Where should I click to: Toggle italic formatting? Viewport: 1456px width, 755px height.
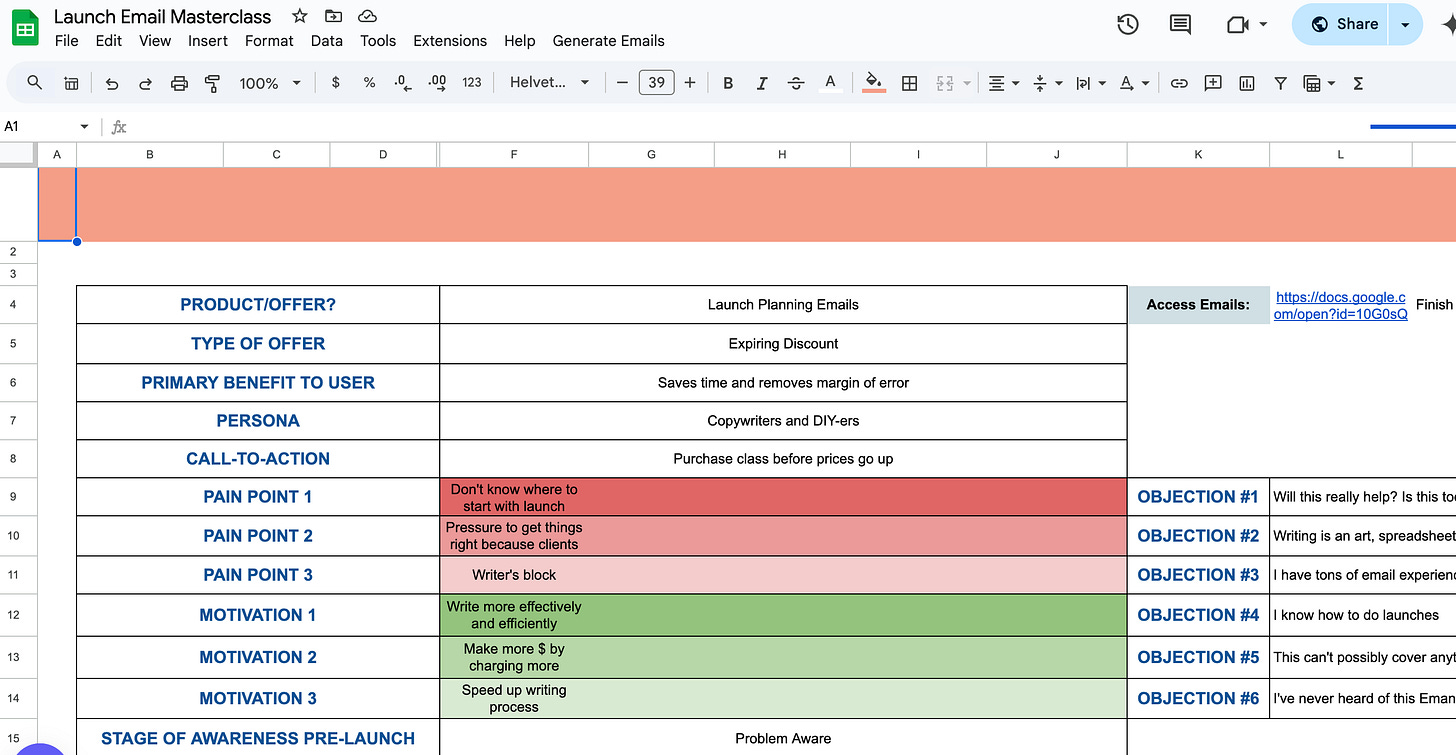coord(762,83)
